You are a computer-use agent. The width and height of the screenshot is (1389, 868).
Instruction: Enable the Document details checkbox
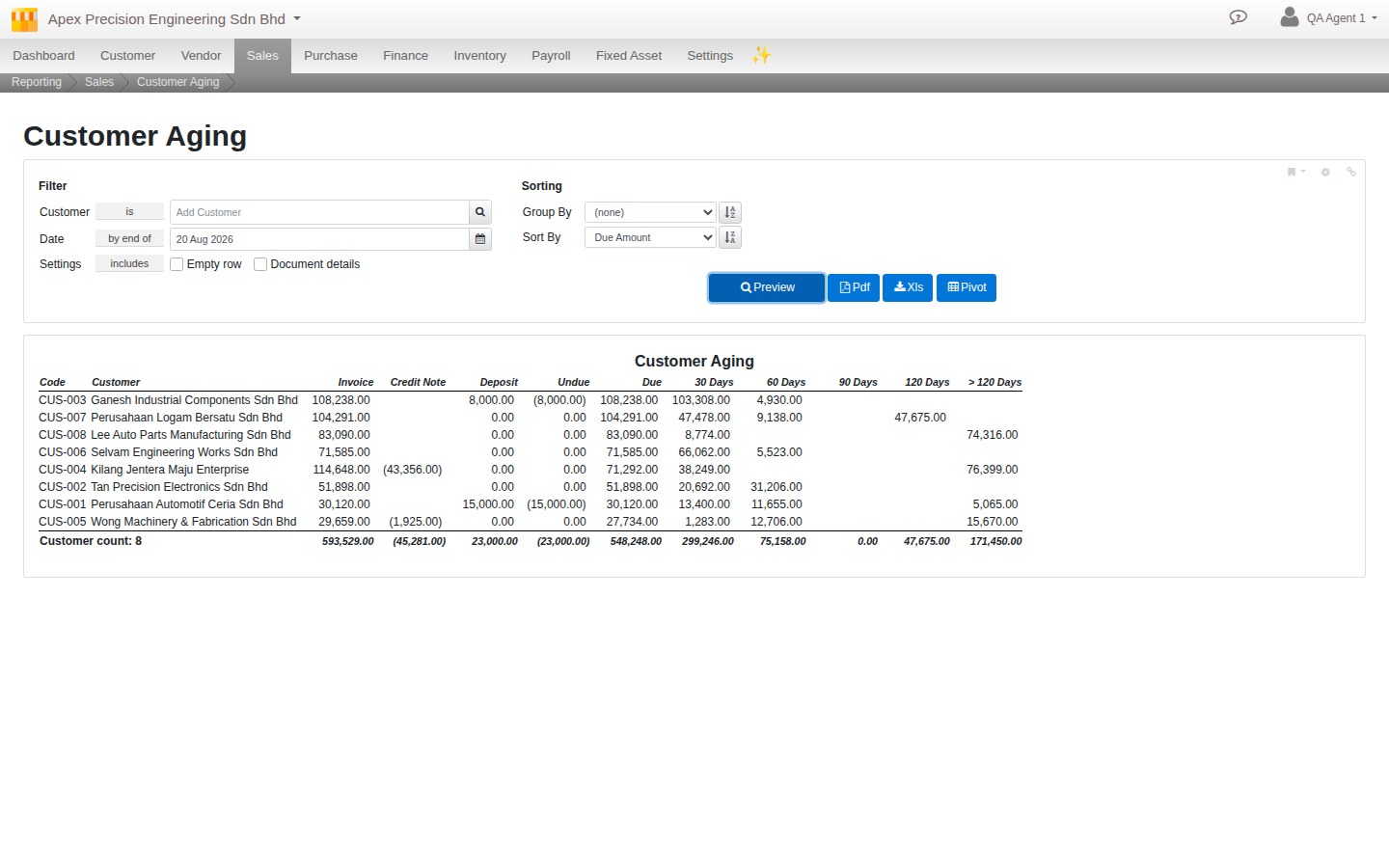(260, 264)
